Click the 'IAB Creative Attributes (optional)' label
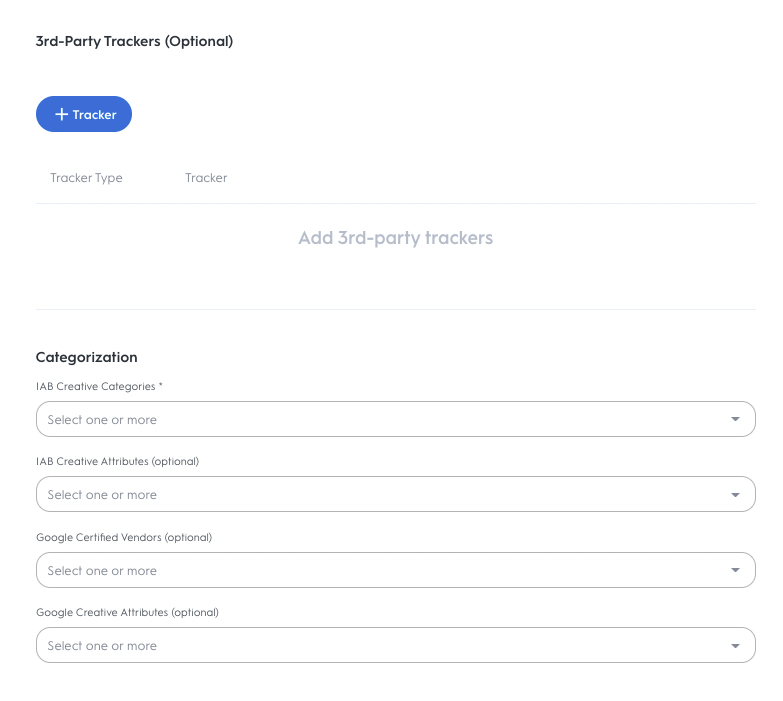The height and width of the screenshot is (701, 783). (x=117, y=461)
